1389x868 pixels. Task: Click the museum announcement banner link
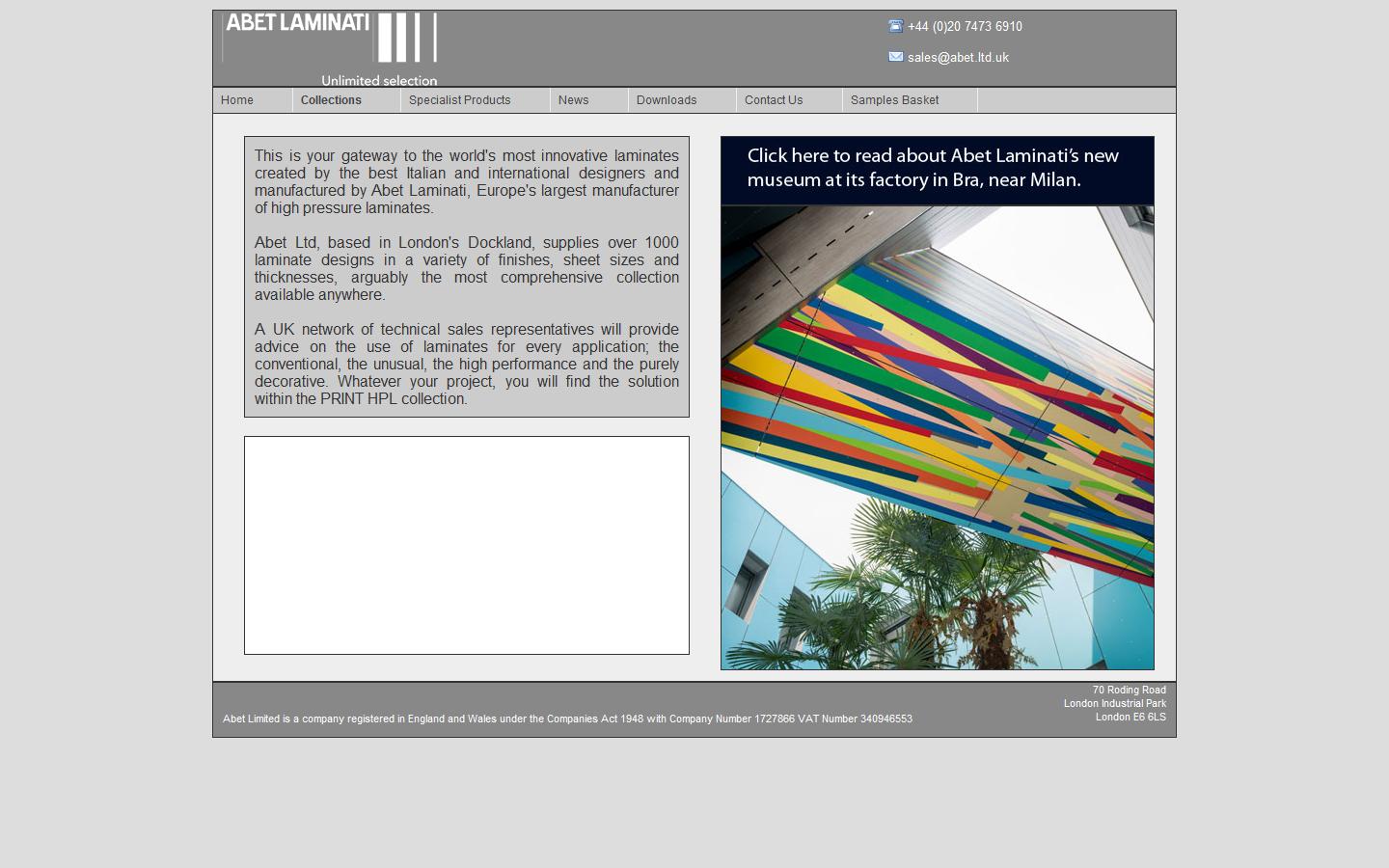point(936,170)
